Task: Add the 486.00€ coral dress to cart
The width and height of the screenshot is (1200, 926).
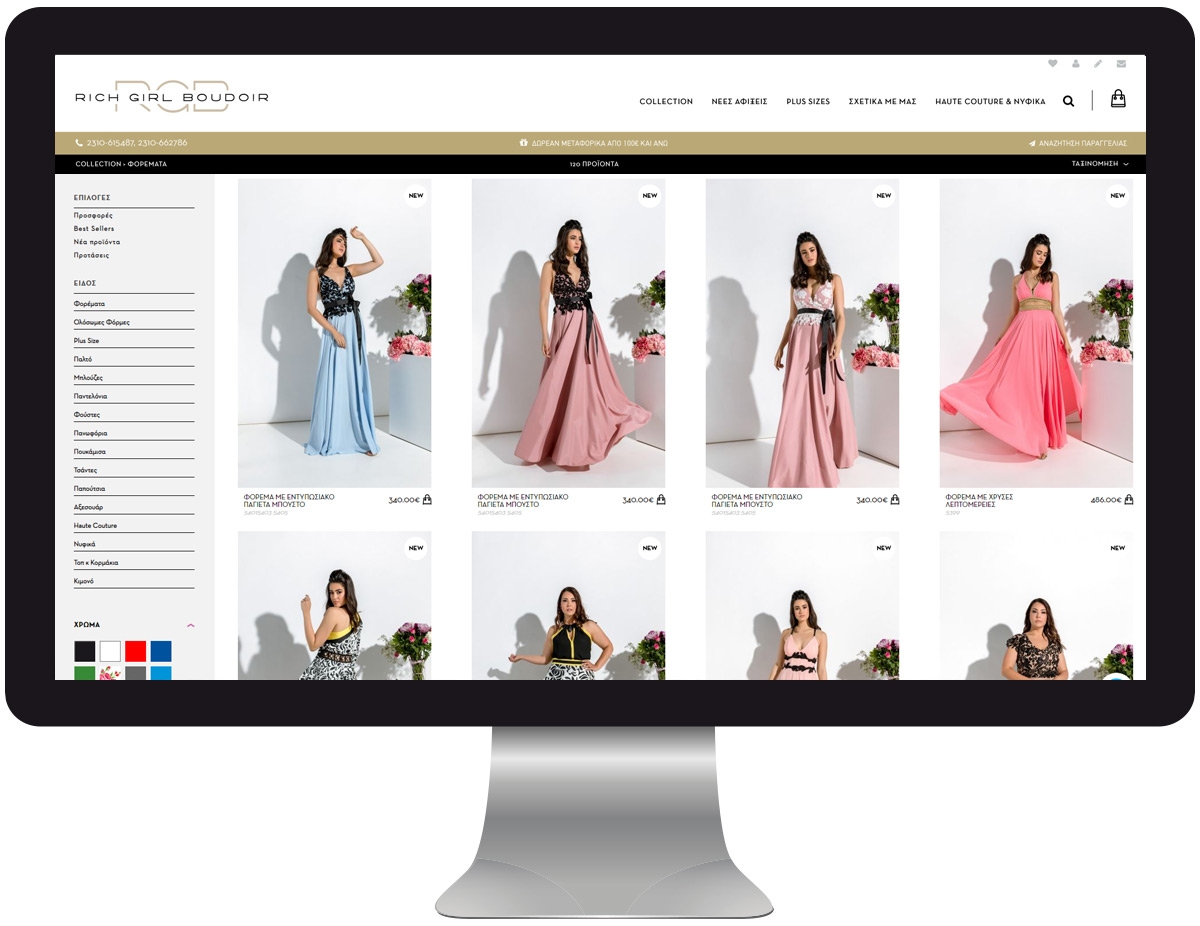Action: coord(1129,500)
